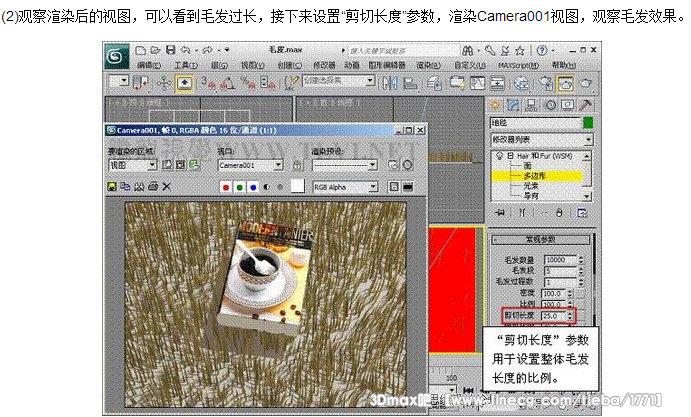Click the New Scene icon in title bar
Image resolution: width=691 pixels, height=417 pixels.
tap(140, 50)
